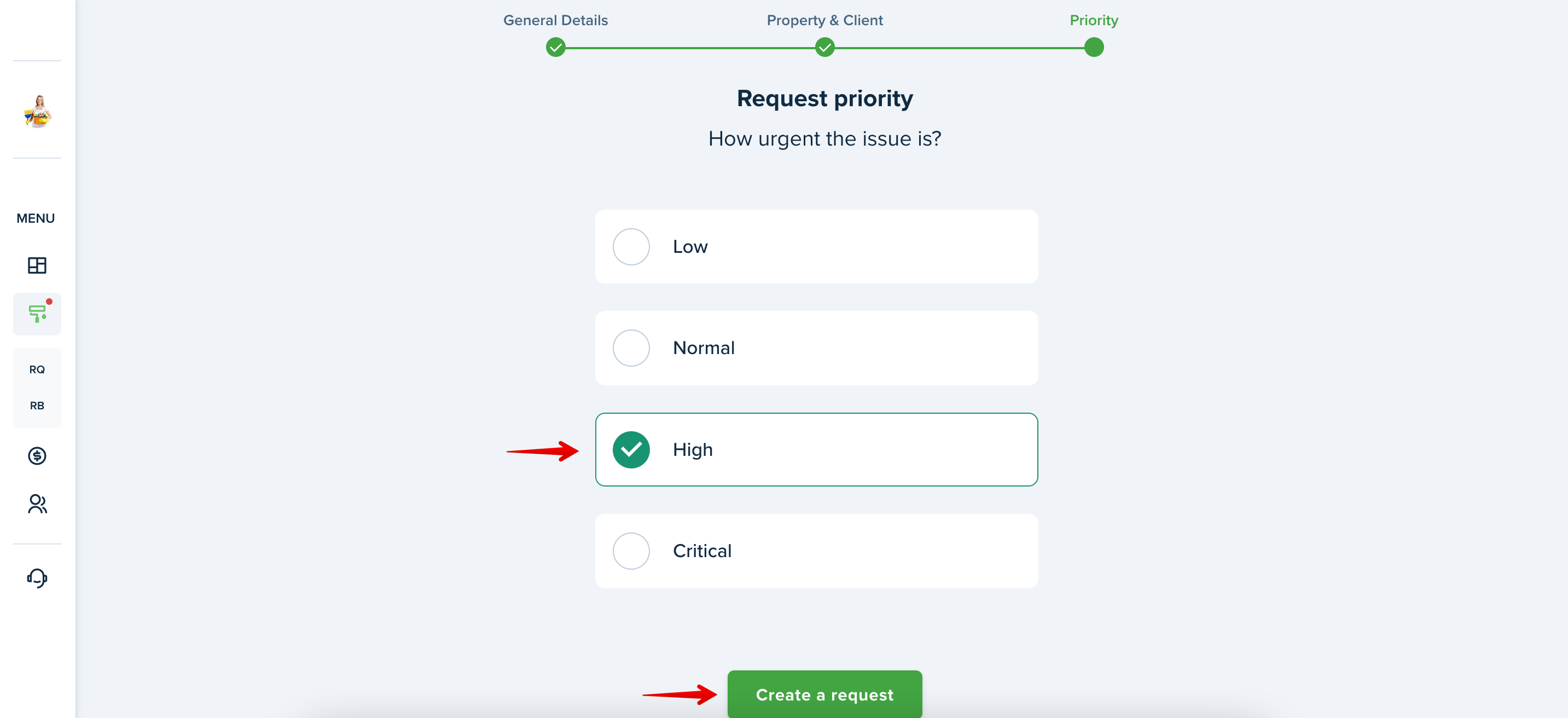Click the Create a request button
Screen dimensions: 1568x718
(825, 694)
